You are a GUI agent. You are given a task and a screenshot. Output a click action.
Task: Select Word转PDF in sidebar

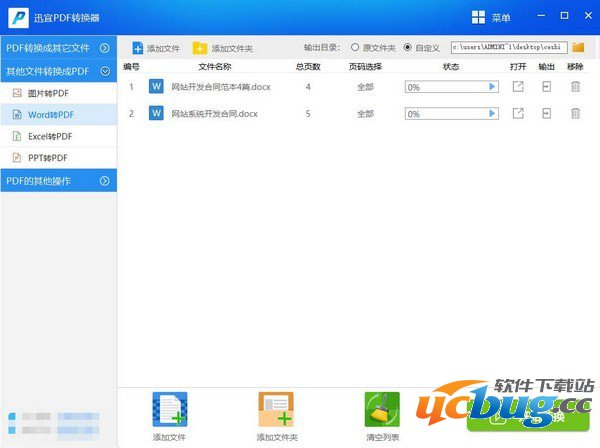(59, 115)
